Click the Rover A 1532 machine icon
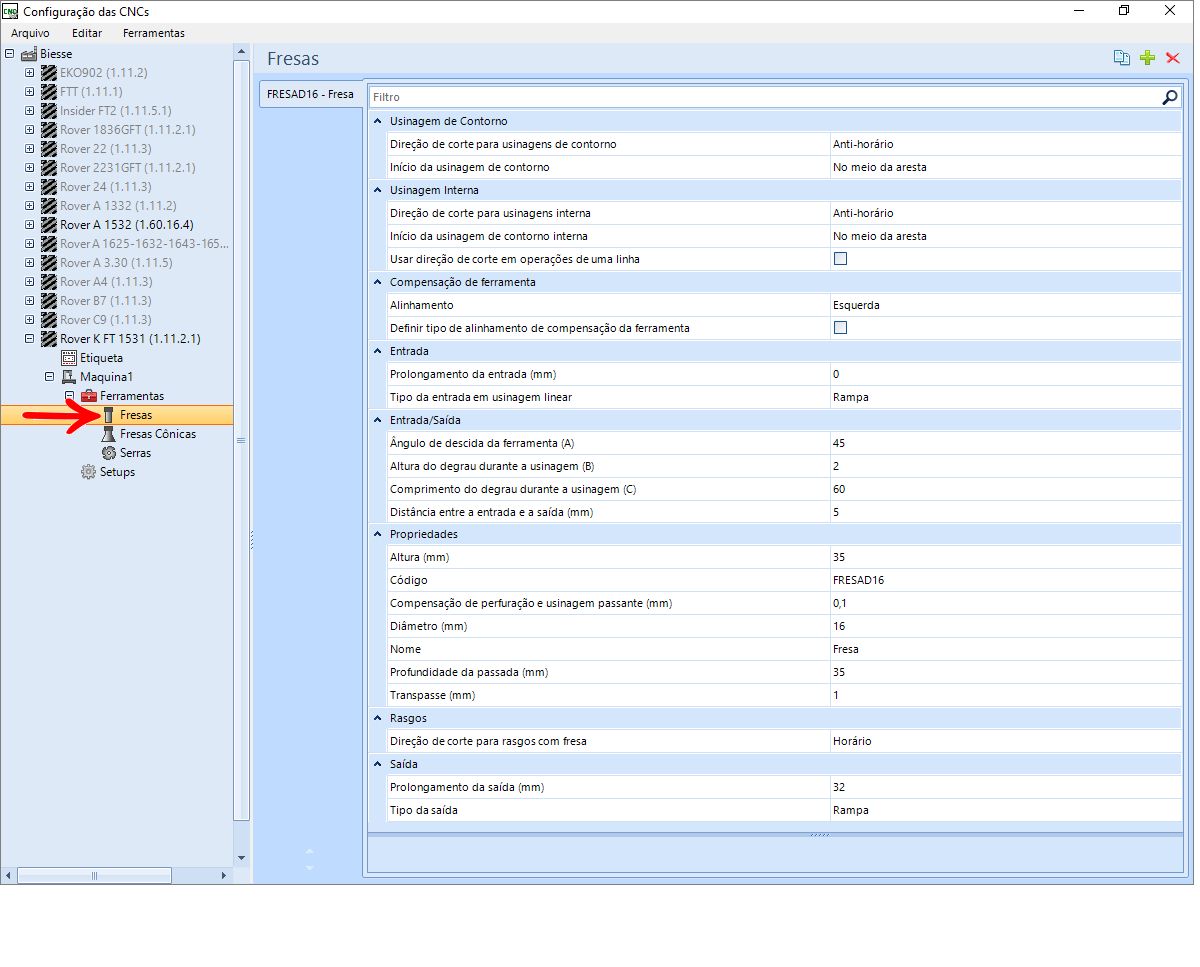This screenshot has width=1200, height=967. 49,225
